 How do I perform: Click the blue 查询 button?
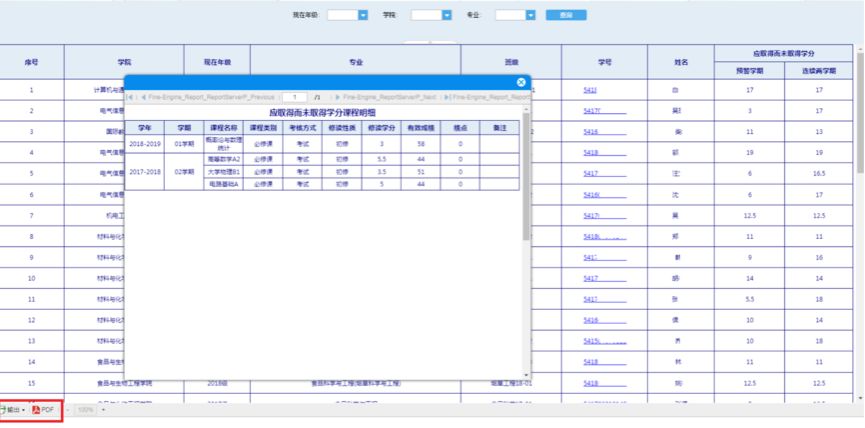coord(566,15)
